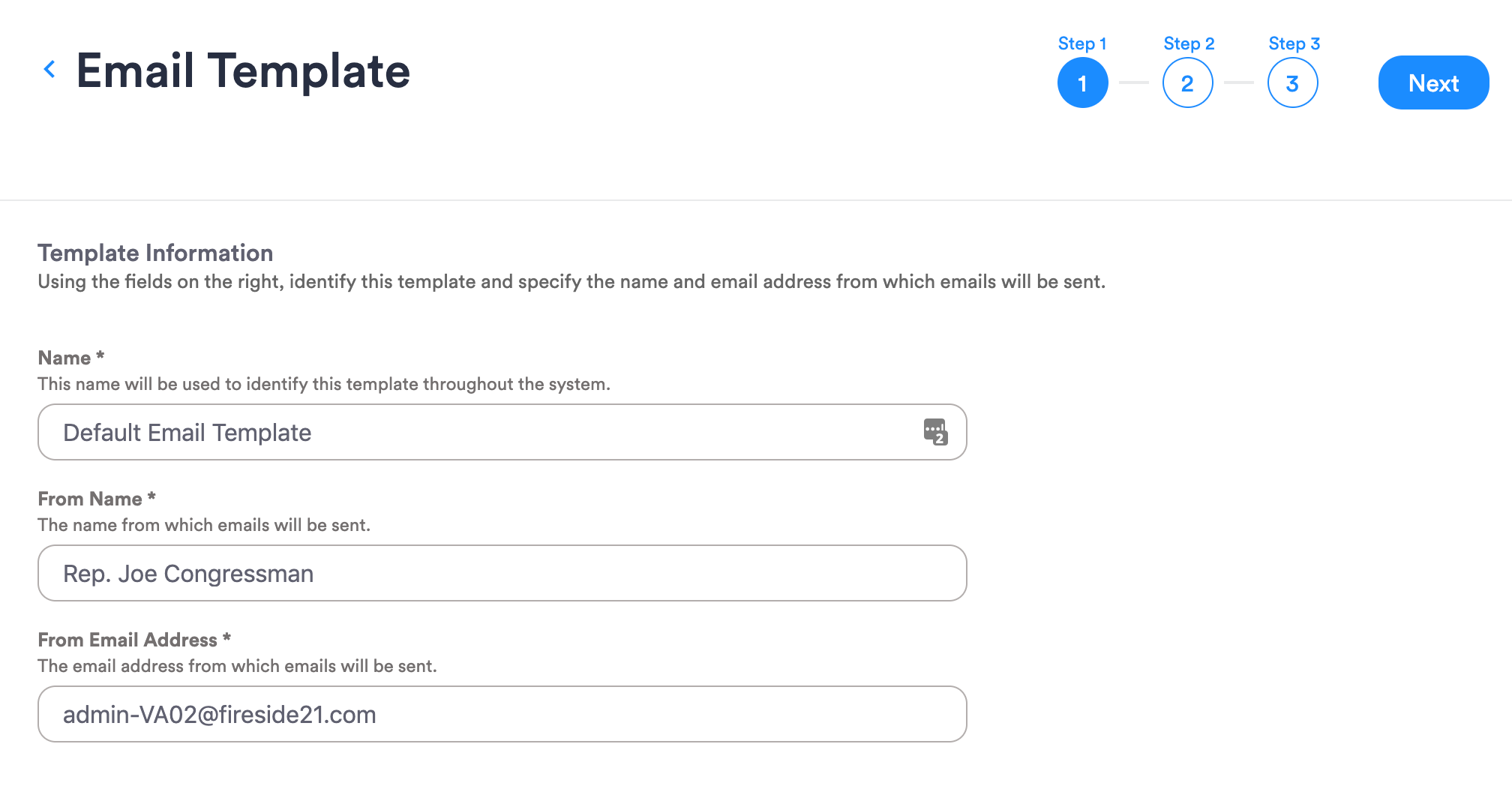Click the password manager icon in Name field
This screenshot has height=789, width=1512.
(935, 432)
